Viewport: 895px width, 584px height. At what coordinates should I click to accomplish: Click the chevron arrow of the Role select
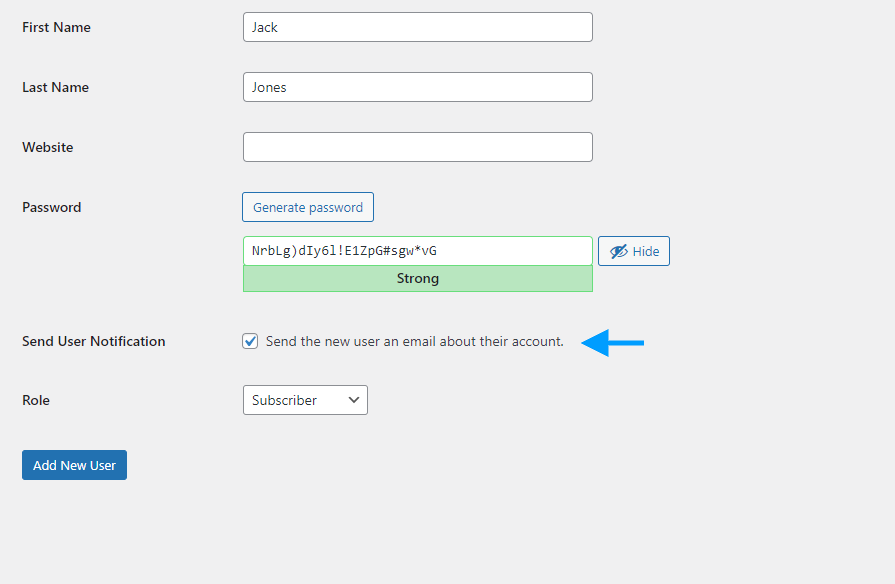[354, 400]
